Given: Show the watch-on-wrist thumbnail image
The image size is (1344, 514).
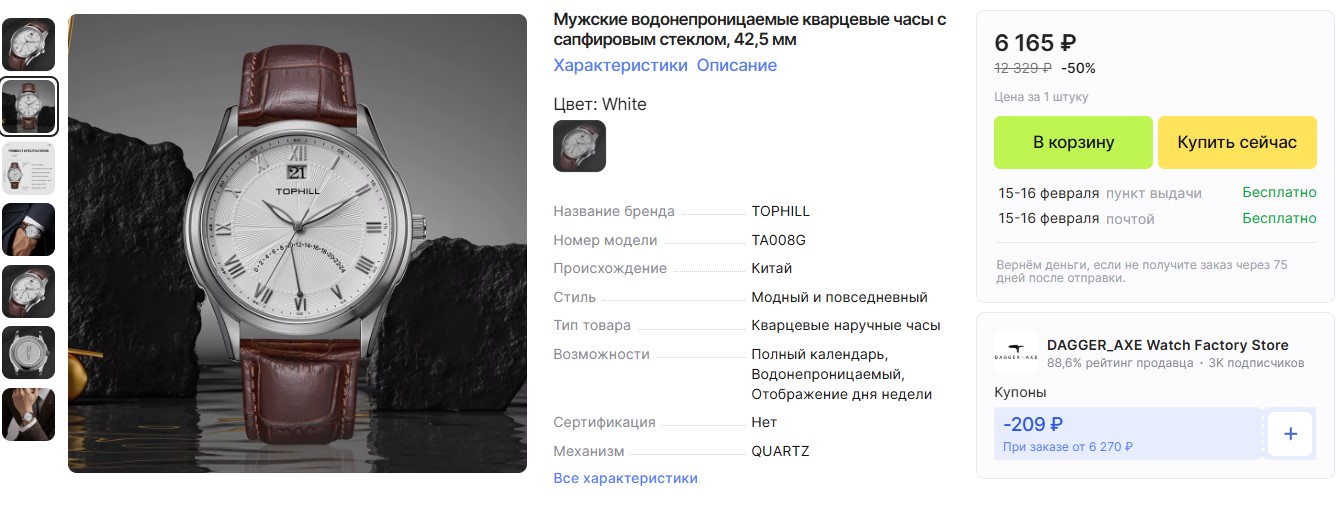Looking at the screenshot, I should click(29, 229).
